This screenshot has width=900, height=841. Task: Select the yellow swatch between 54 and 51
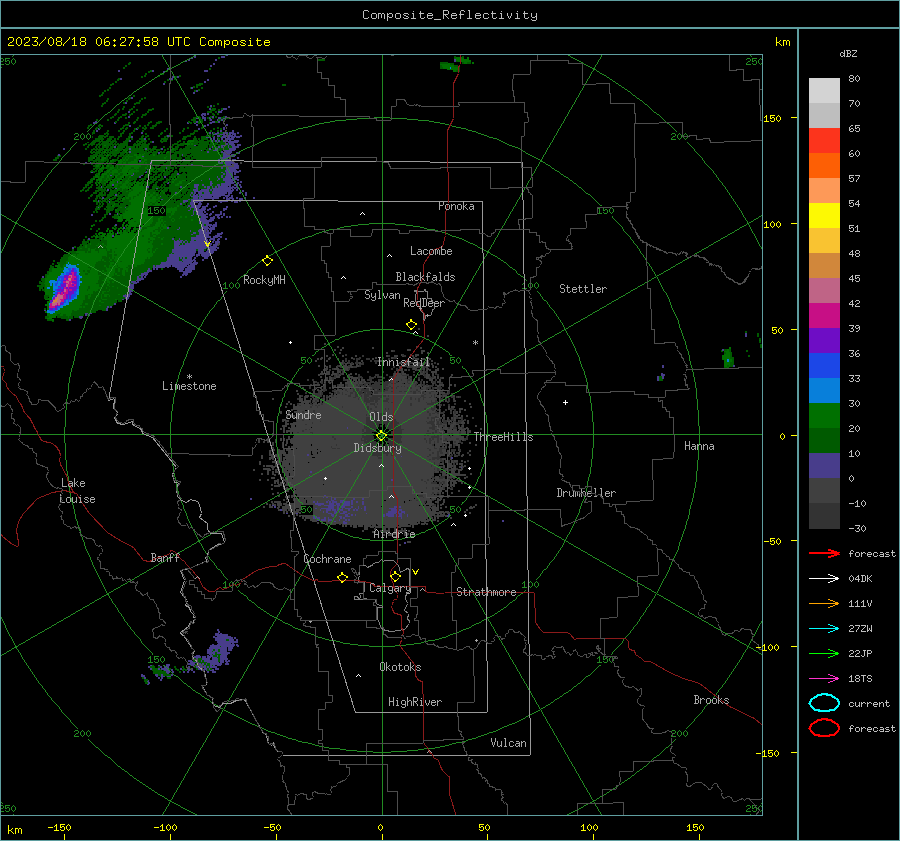[824, 216]
